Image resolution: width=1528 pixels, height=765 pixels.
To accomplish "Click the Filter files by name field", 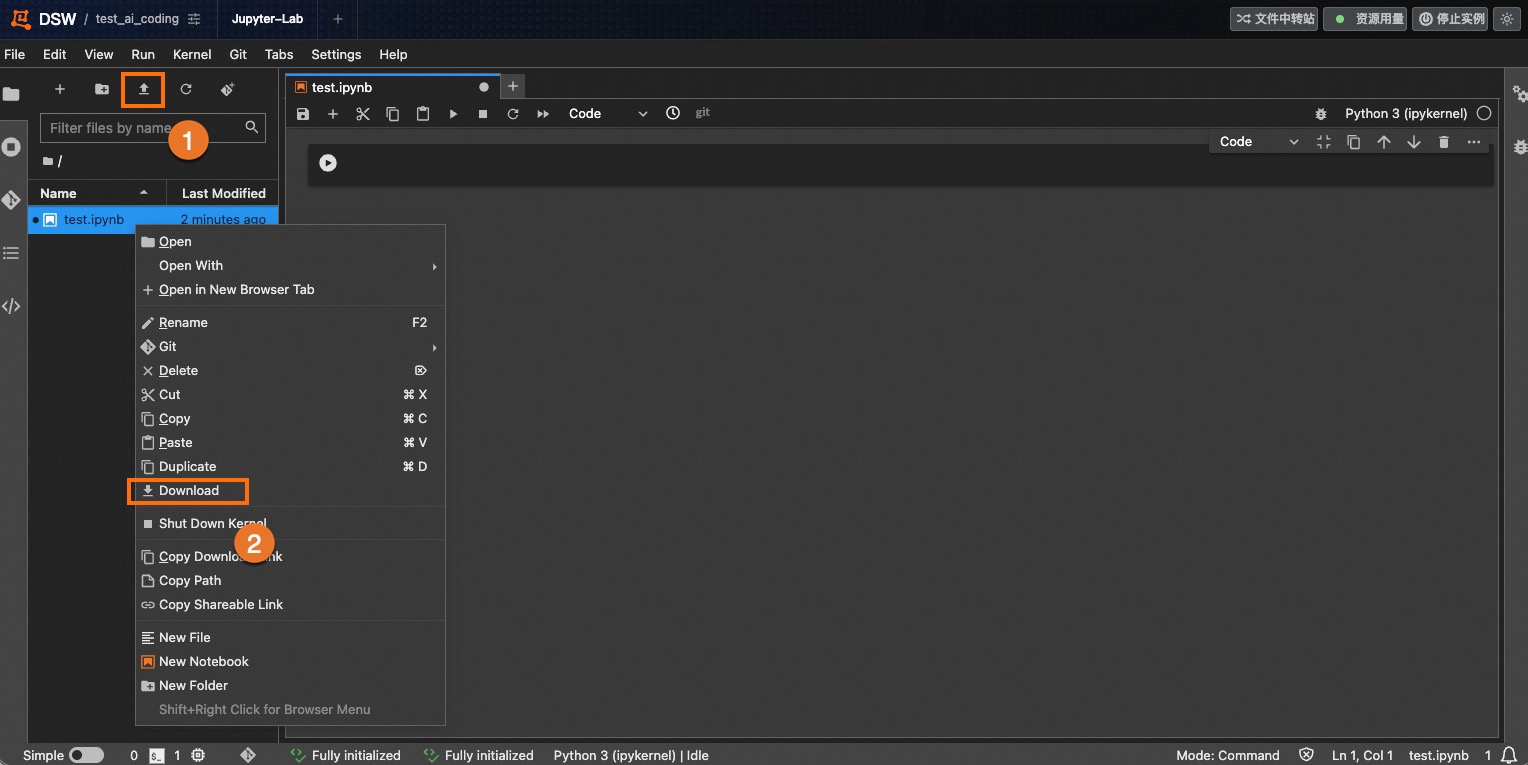I will 152,128.
